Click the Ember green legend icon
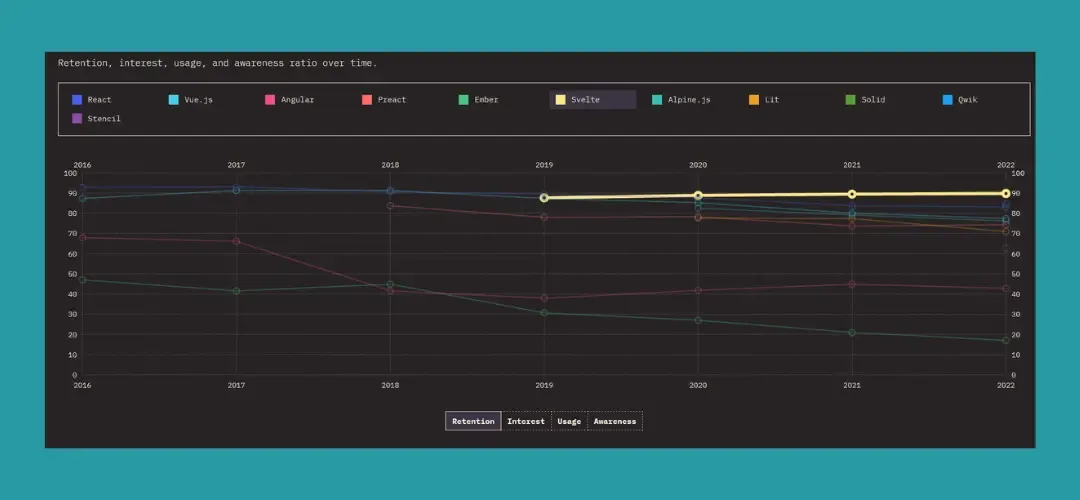This screenshot has width=1080, height=500. (464, 100)
